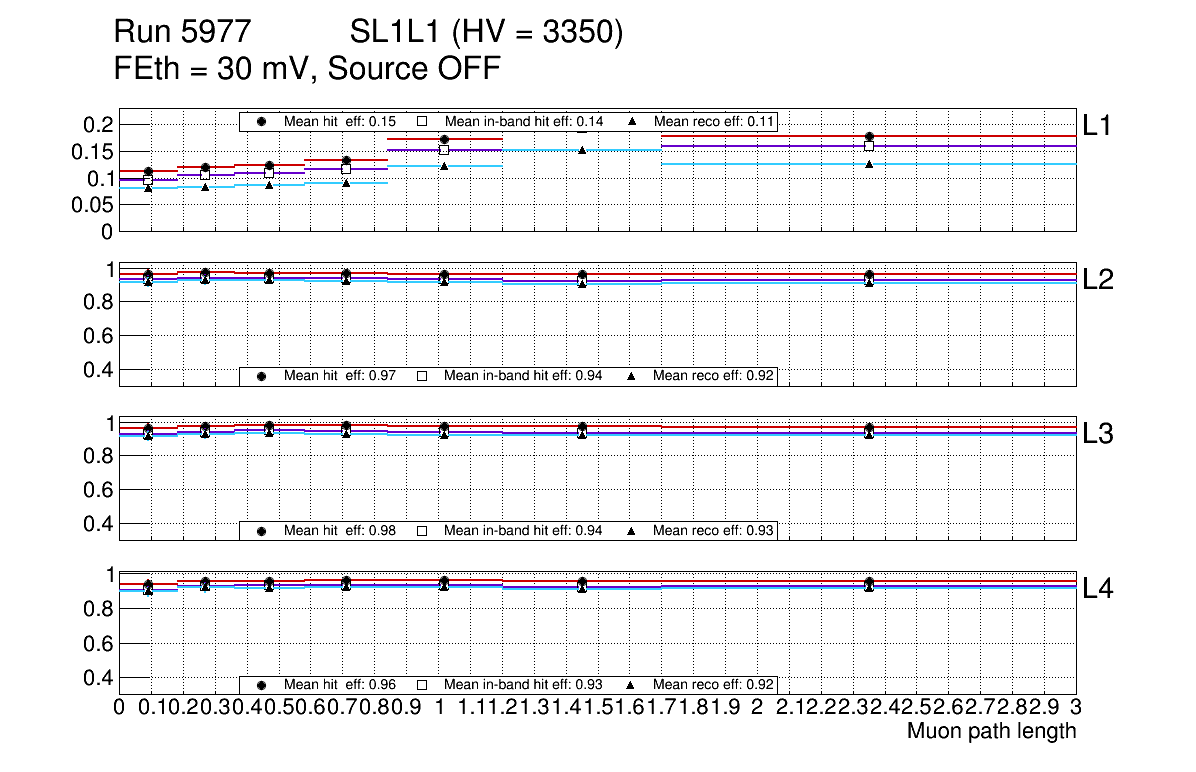The height and width of the screenshot is (772, 1196).
Task: Click the L3 panel label
Action: pyautogui.click(x=1097, y=434)
